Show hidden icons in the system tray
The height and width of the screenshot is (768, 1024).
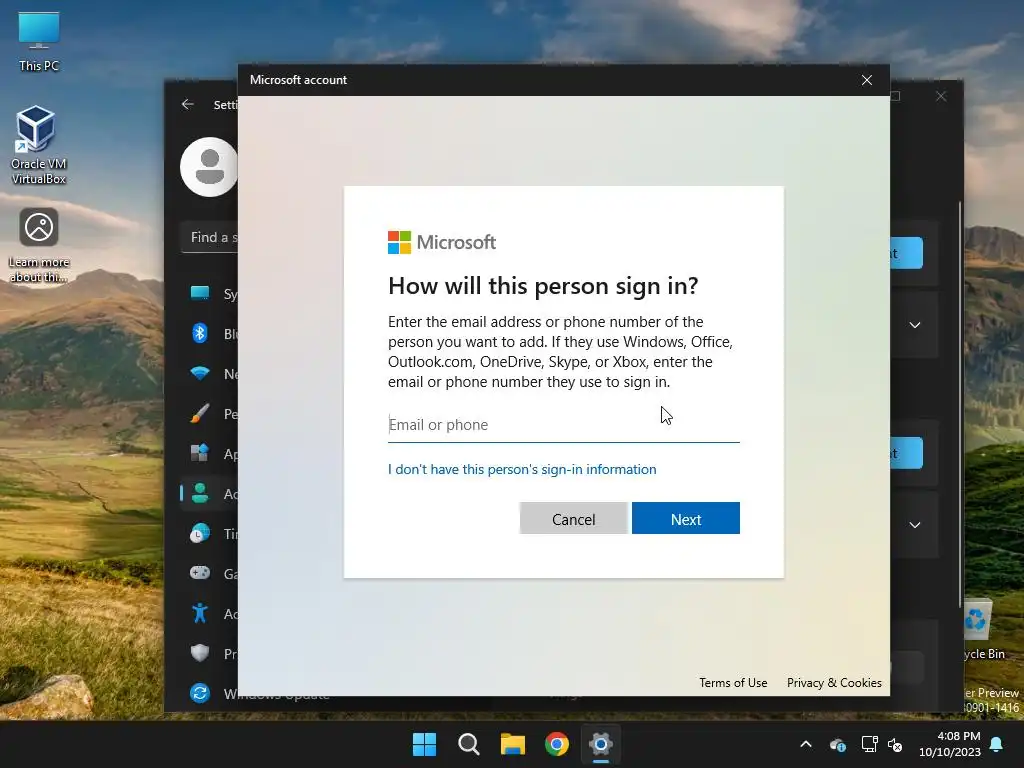click(x=806, y=744)
